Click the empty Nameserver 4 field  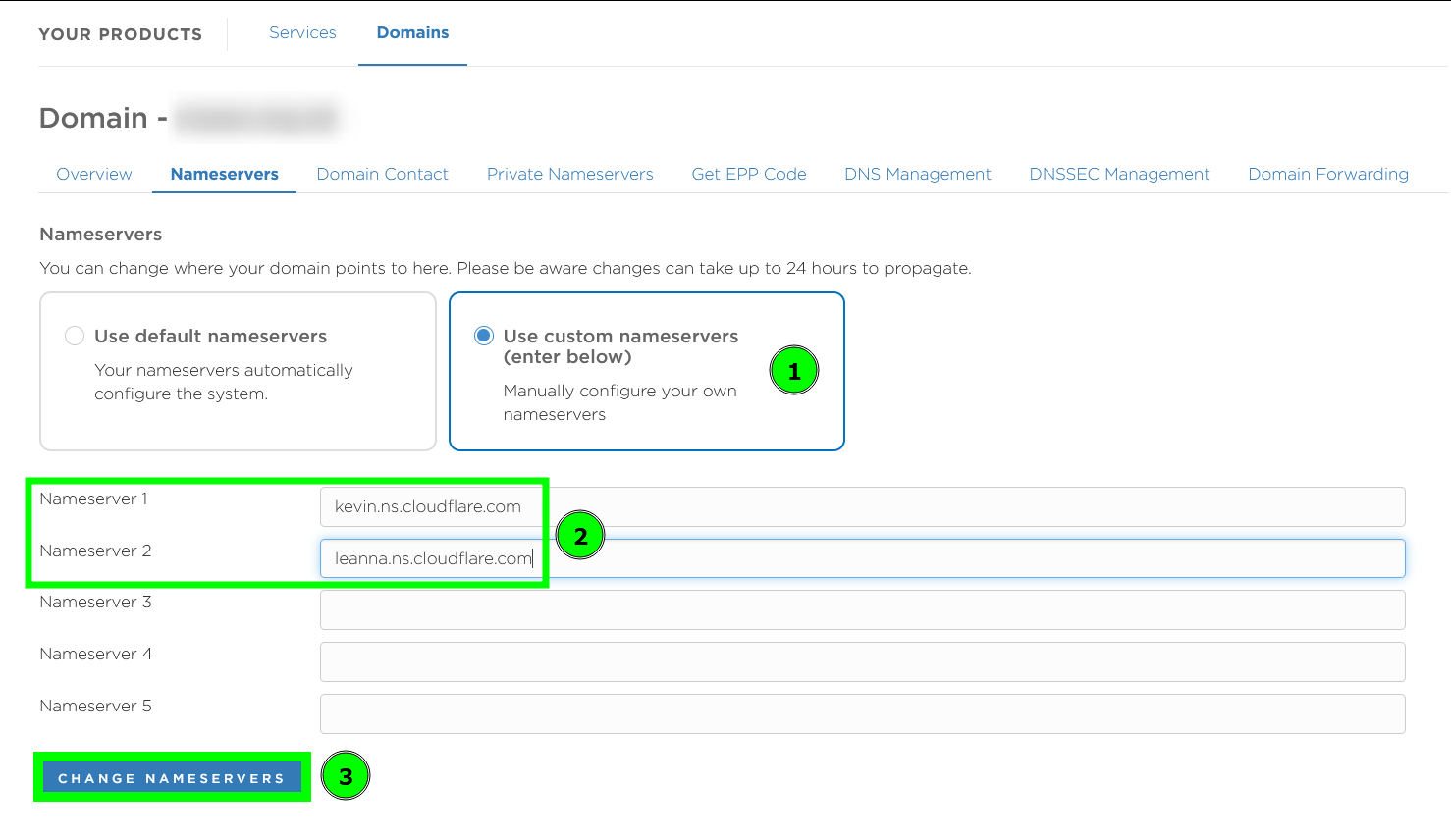(x=862, y=661)
